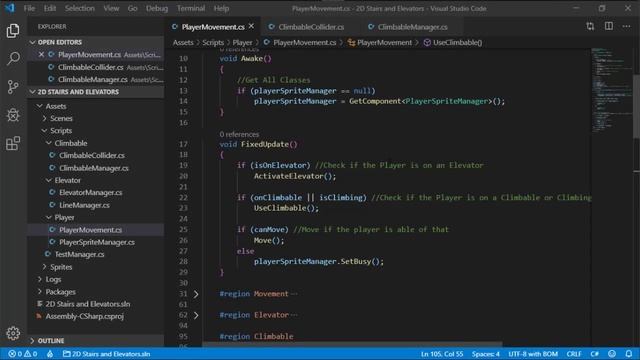Click the flame icon in status bar

pos(50,354)
